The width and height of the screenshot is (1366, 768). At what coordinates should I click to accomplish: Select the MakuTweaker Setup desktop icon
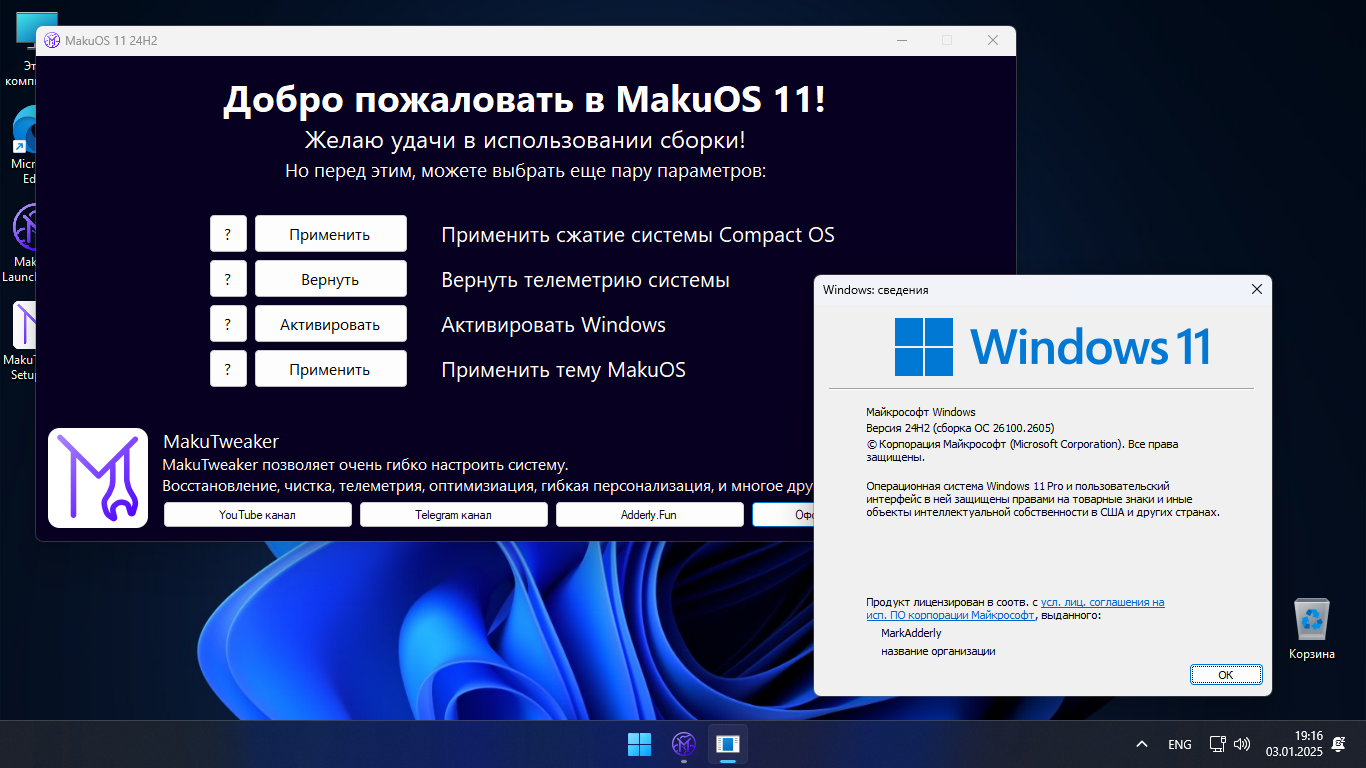[20, 340]
